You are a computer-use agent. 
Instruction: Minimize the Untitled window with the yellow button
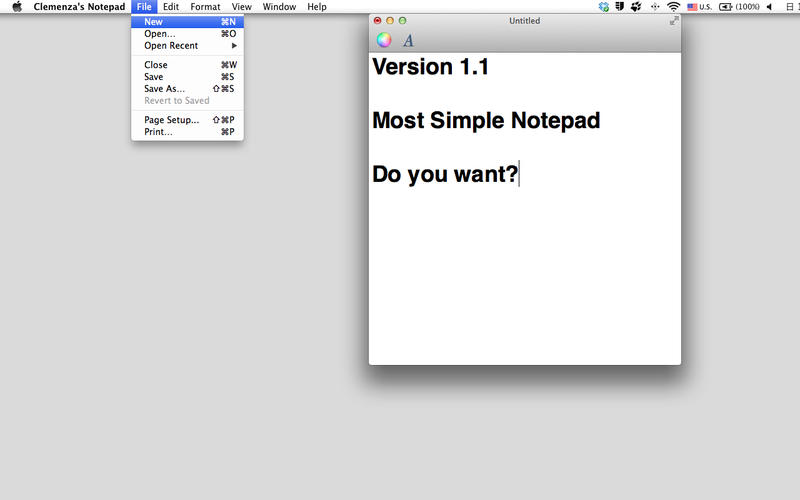tap(390, 20)
